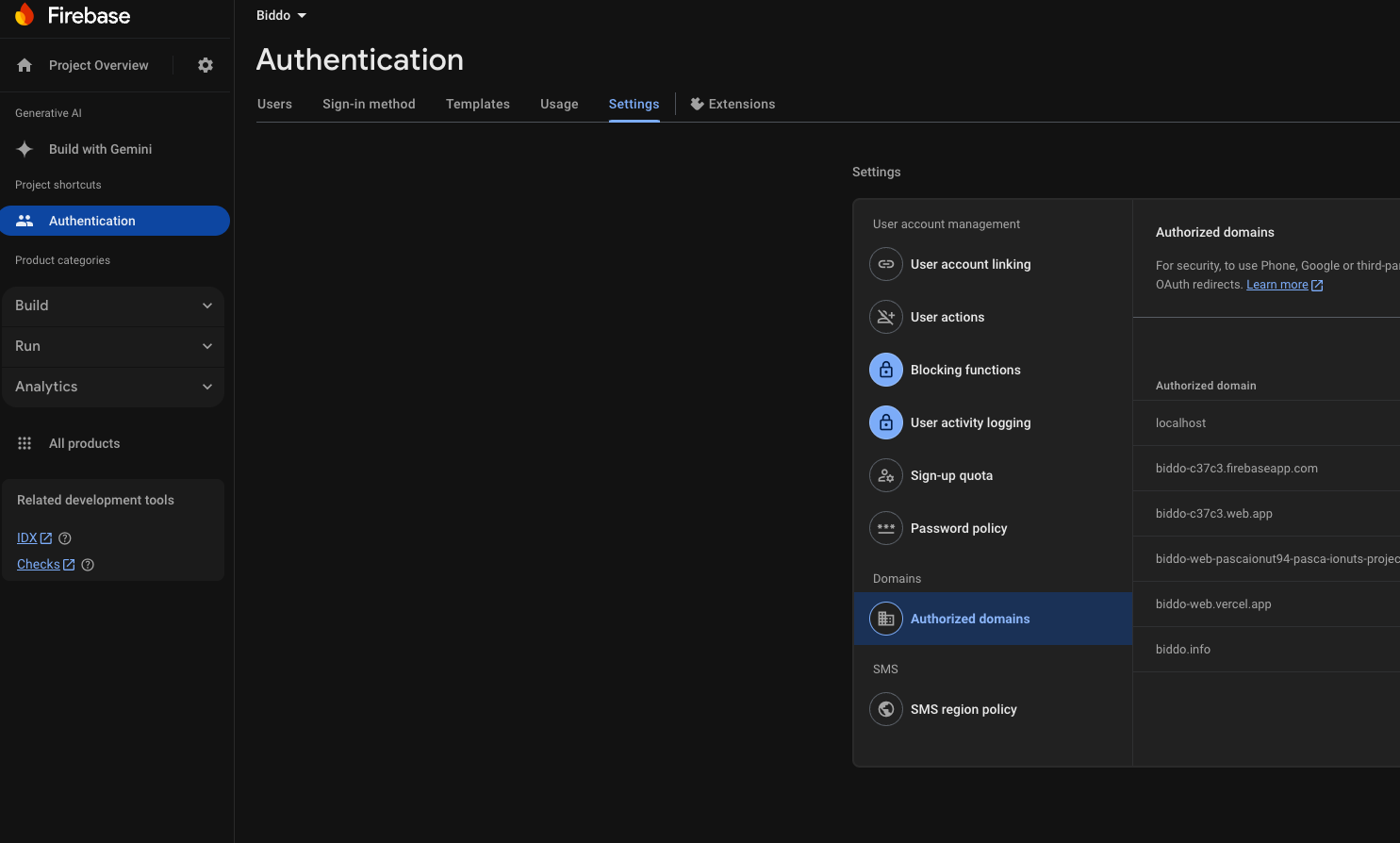Screen dimensions: 1400x843
Task: Click the Build with Gemini sparkle icon
Action: coord(25,149)
